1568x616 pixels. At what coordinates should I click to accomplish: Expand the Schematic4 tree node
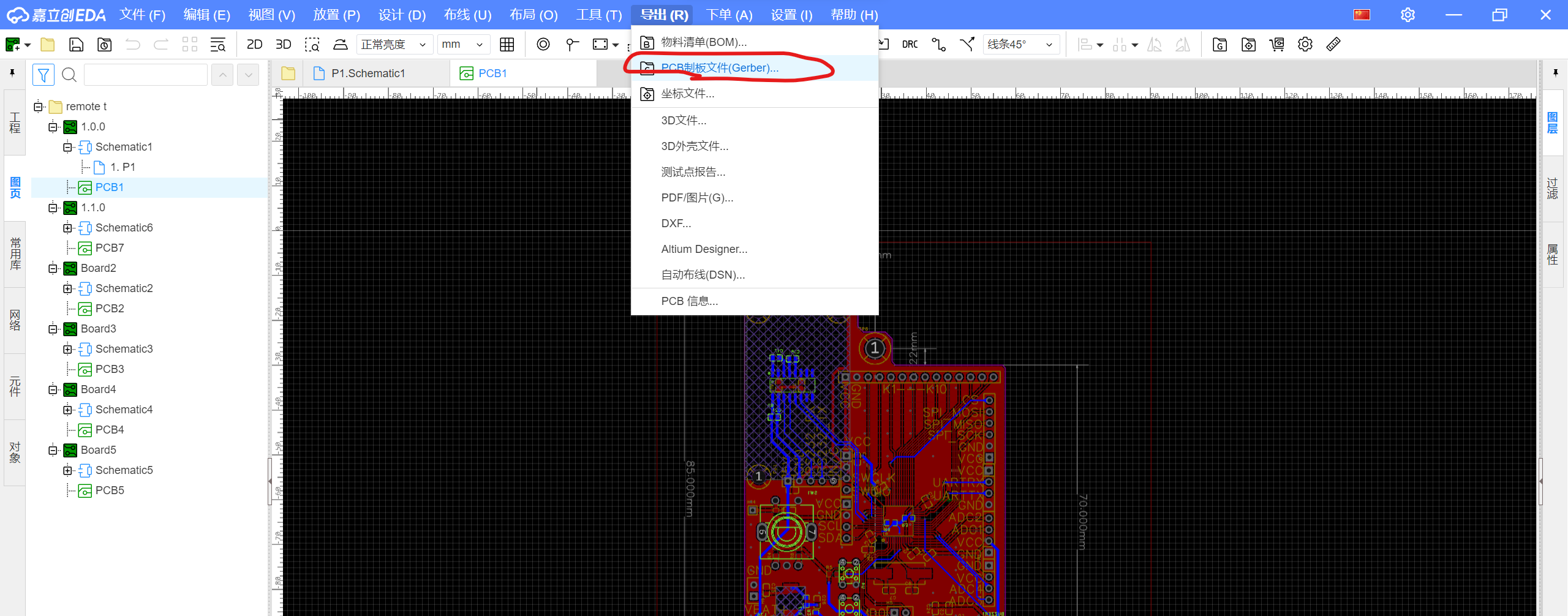pyautogui.click(x=67, y=410)
